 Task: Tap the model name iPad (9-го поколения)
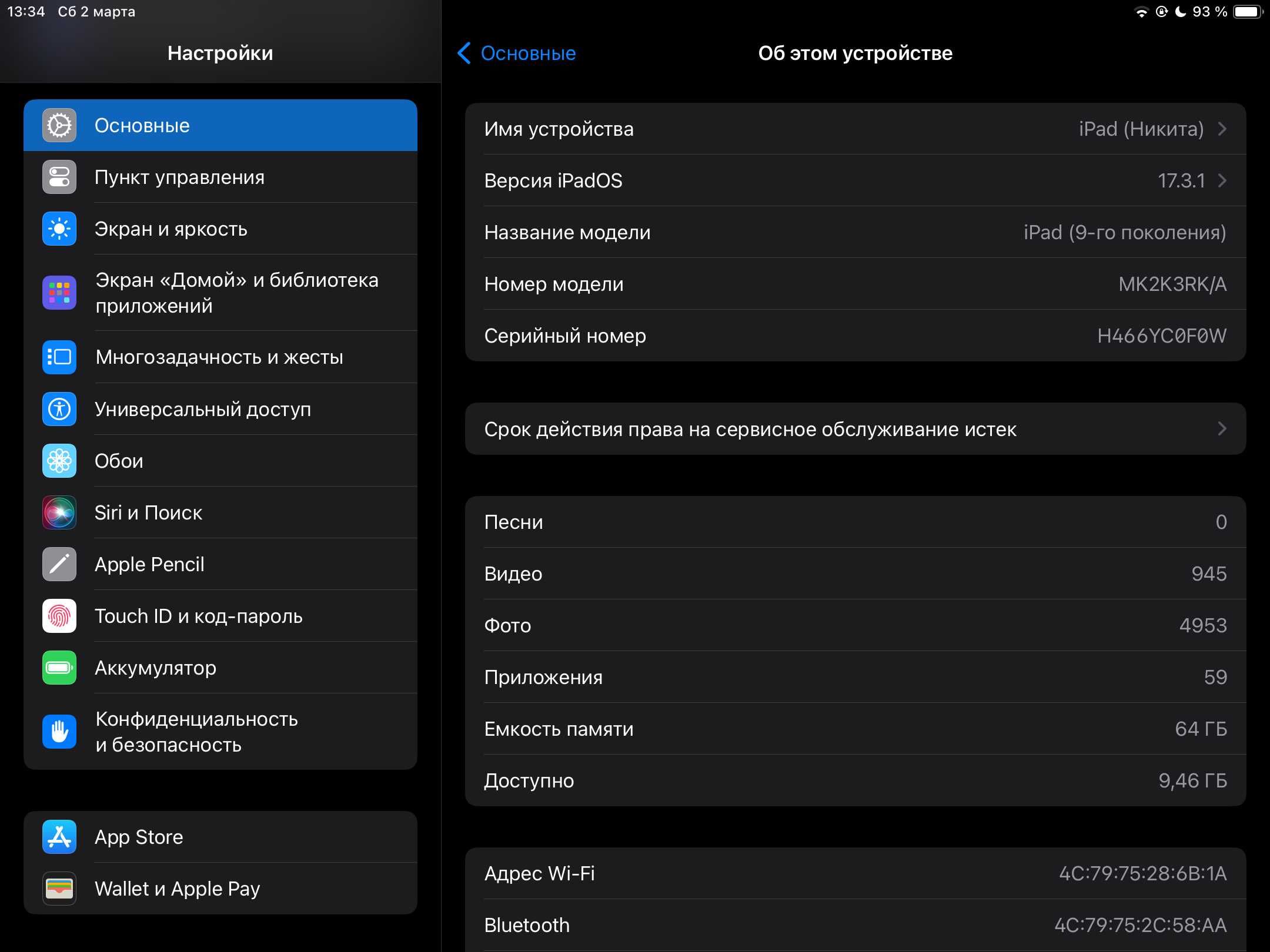(x=1125, y=233)
